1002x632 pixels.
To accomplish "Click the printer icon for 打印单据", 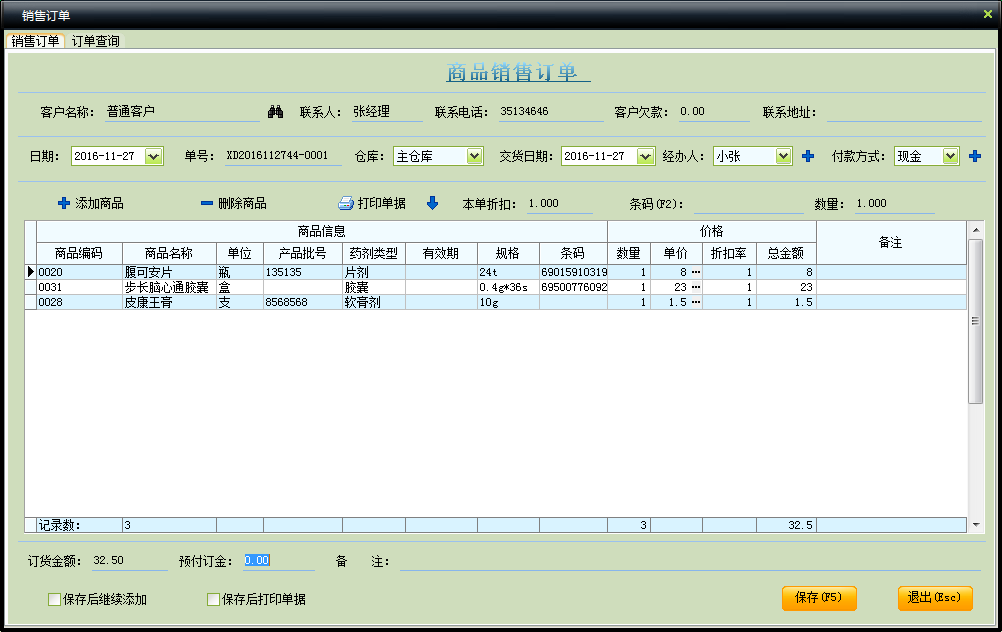I will tap(346, 203).
